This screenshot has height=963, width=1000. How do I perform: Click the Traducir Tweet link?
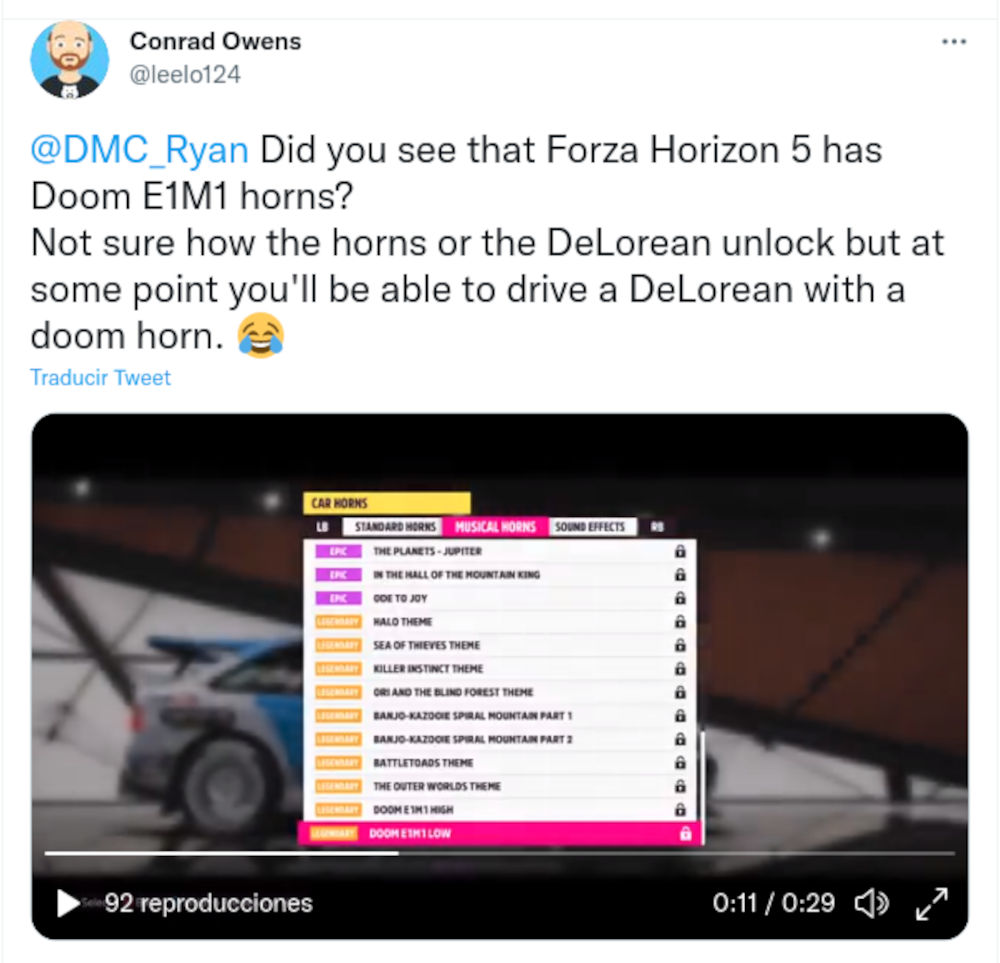pyautogui.click(x=101, y=378)
